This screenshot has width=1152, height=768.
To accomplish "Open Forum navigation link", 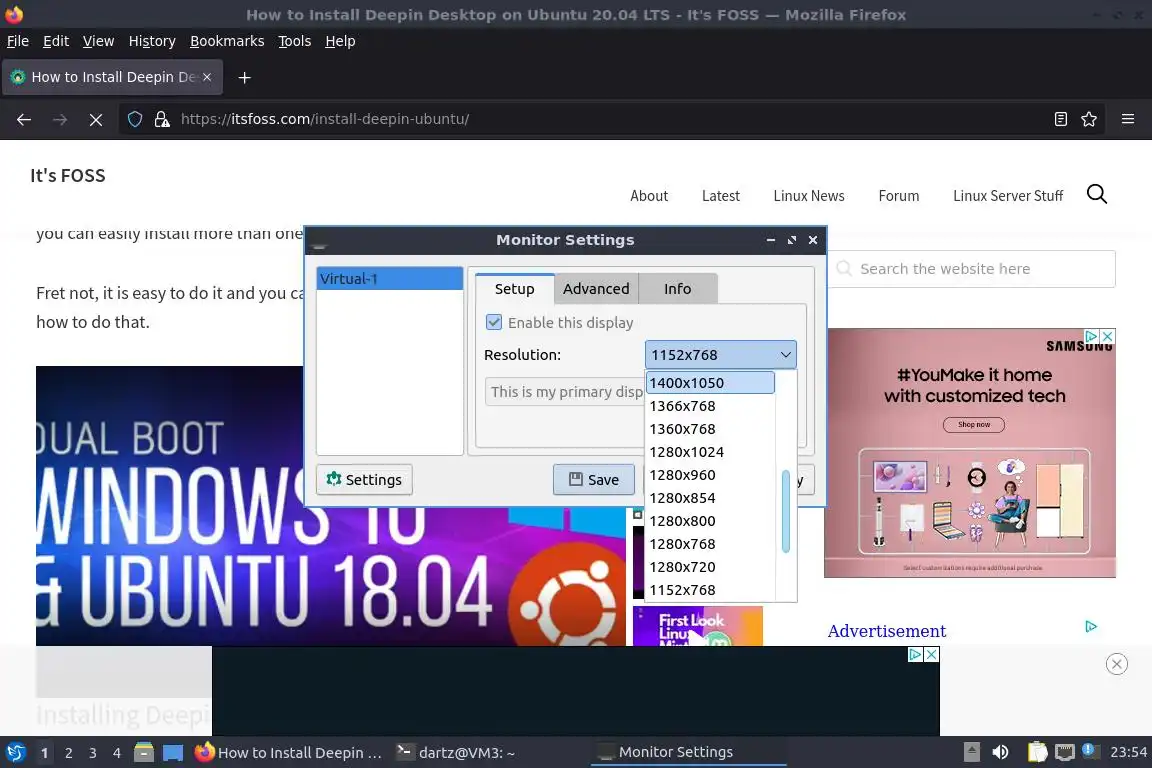I will pos(899,195).
